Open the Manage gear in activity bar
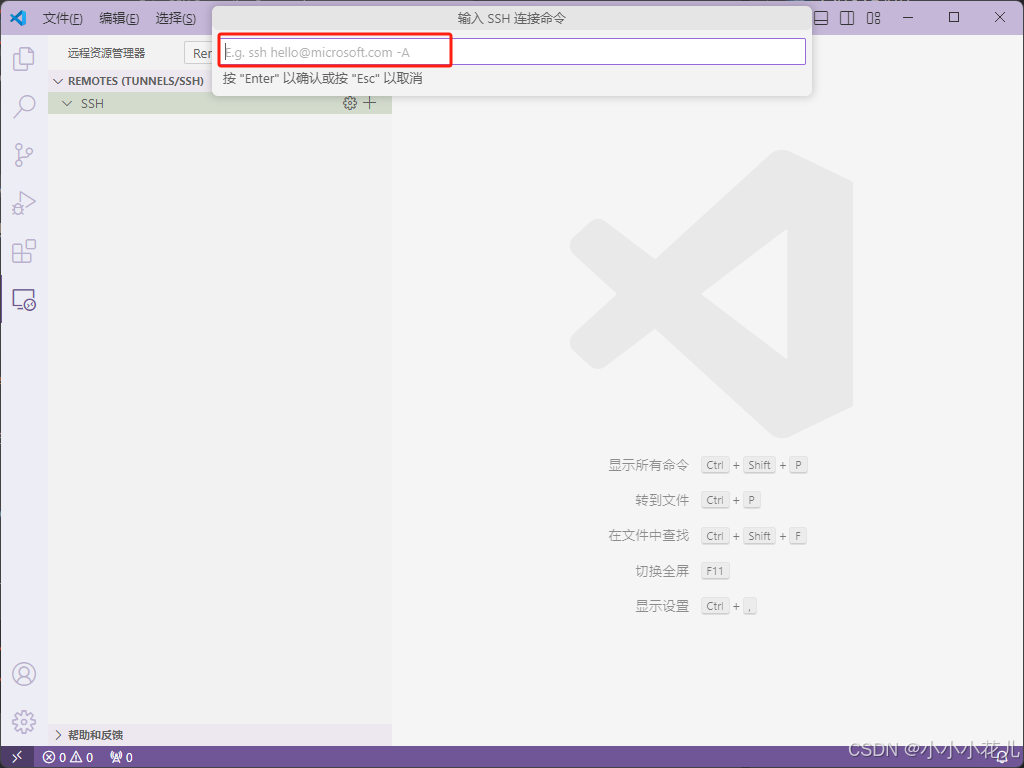This screenshot has width=1024, height=768. point(24,722)
